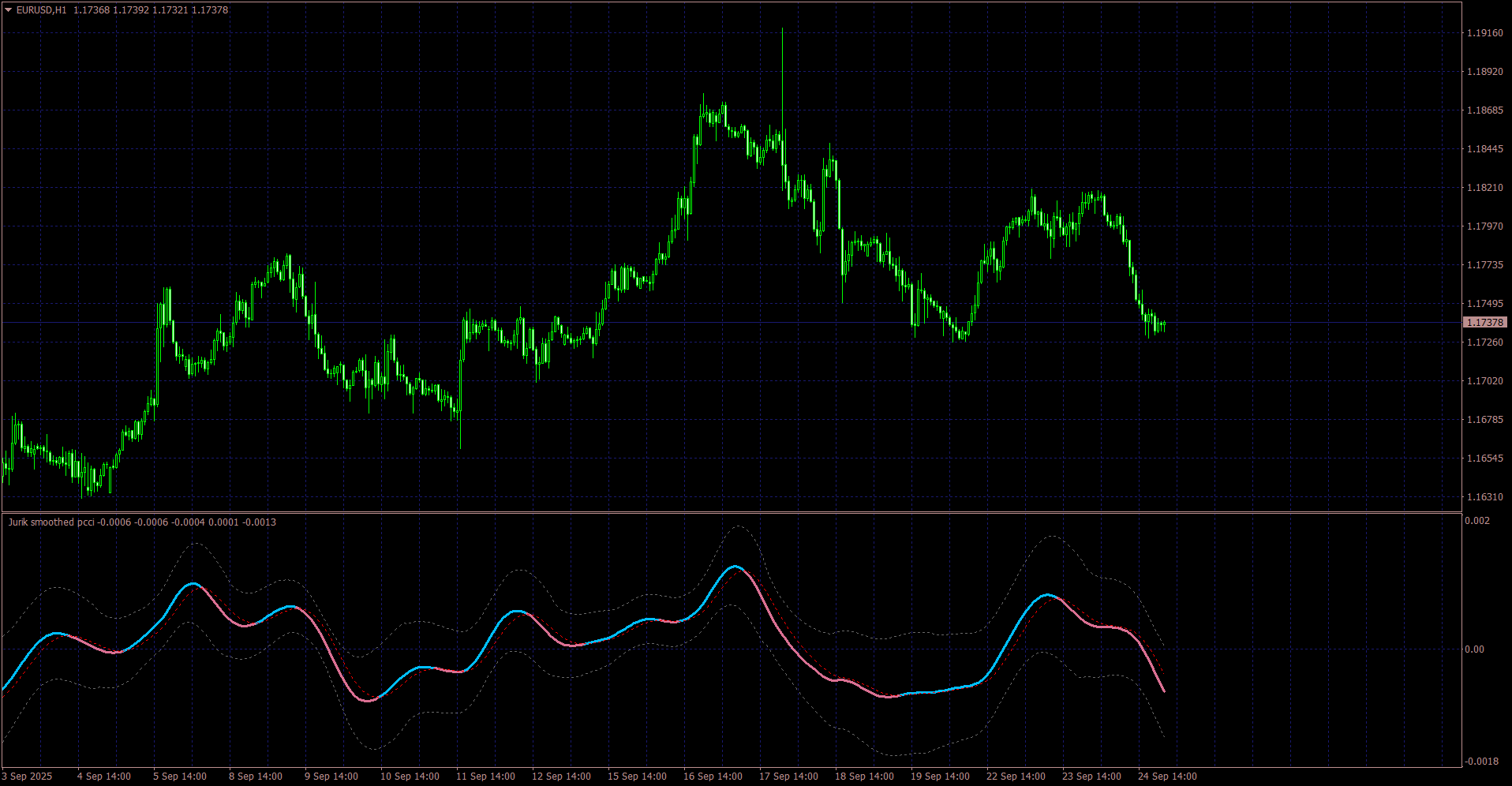Click the 19 Sep 14:00 time label
This screenshot has width=1512, height=786.
940,777
